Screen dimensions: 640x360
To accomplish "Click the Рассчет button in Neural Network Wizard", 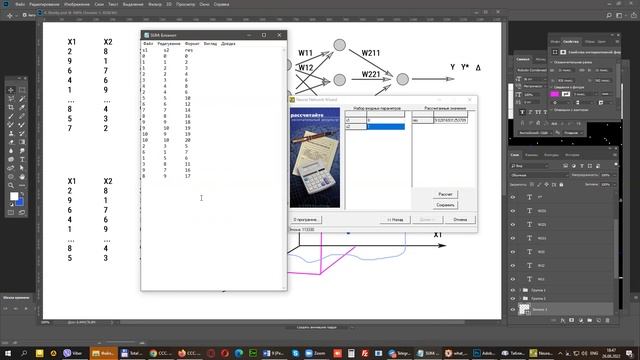I will (445, 194).
